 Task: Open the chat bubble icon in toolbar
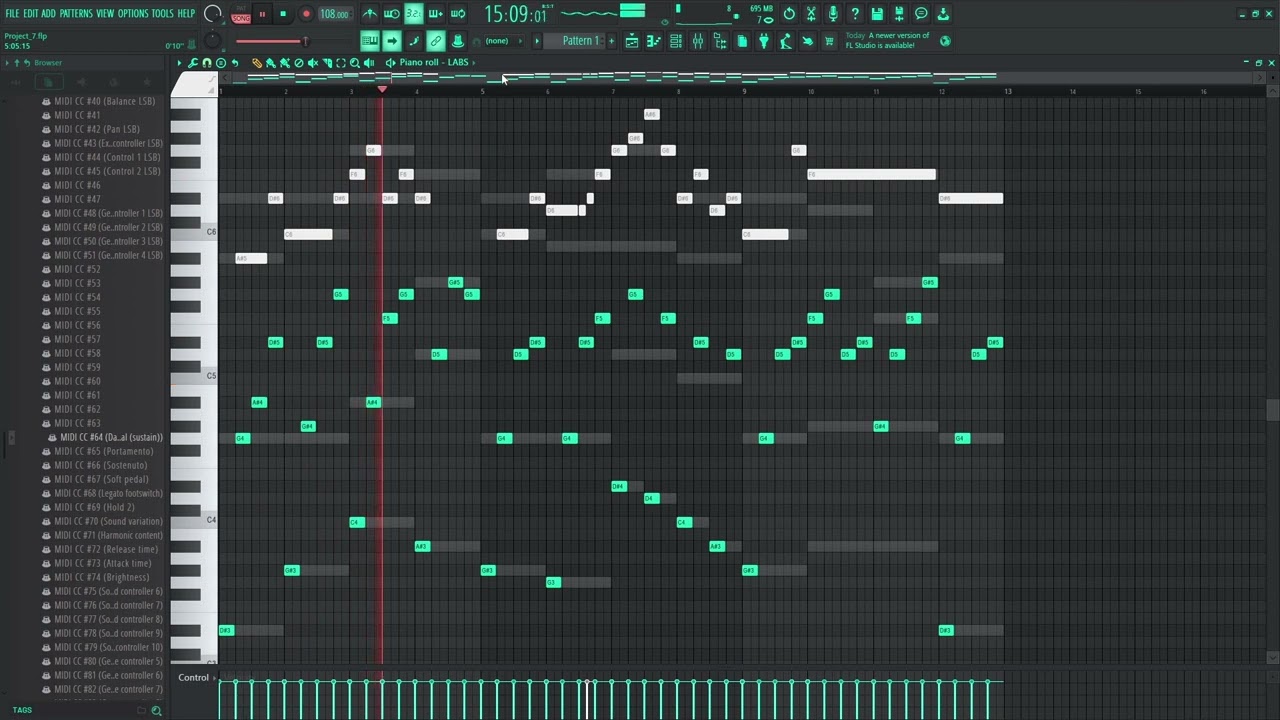click(921, 14)
